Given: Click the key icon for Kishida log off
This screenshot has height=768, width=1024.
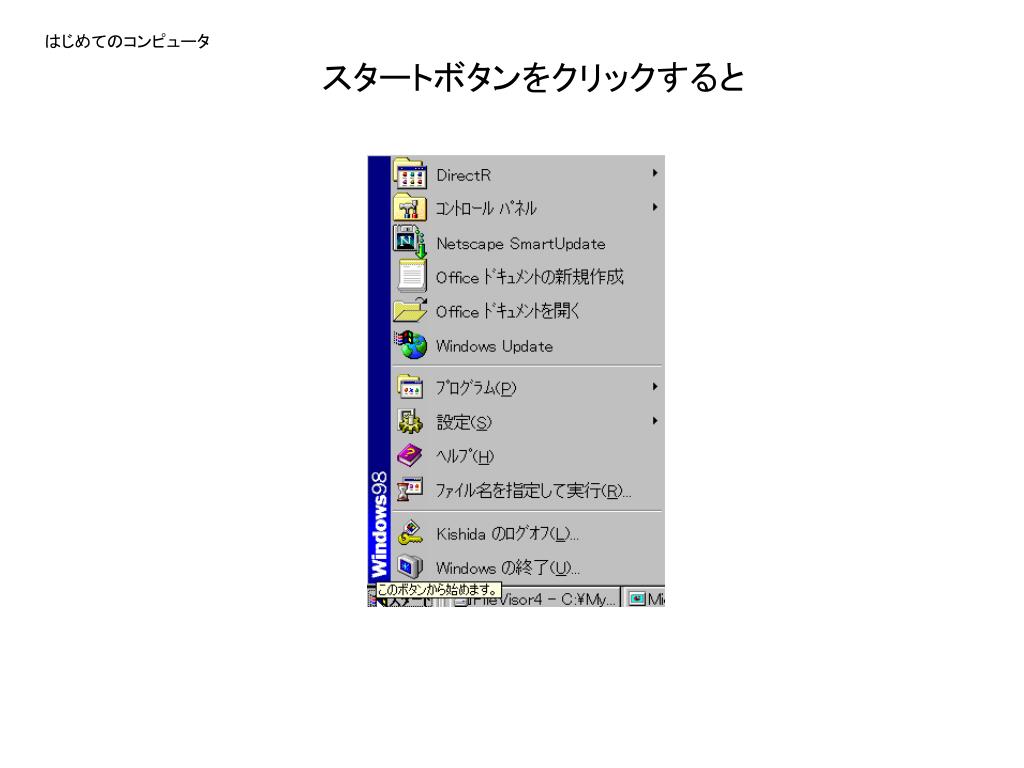Looking at the screenshot, I should (410, 533).
